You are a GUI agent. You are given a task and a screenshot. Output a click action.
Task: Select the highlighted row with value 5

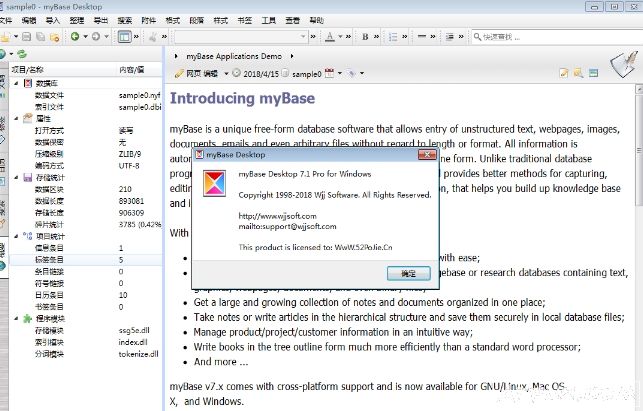86,260
